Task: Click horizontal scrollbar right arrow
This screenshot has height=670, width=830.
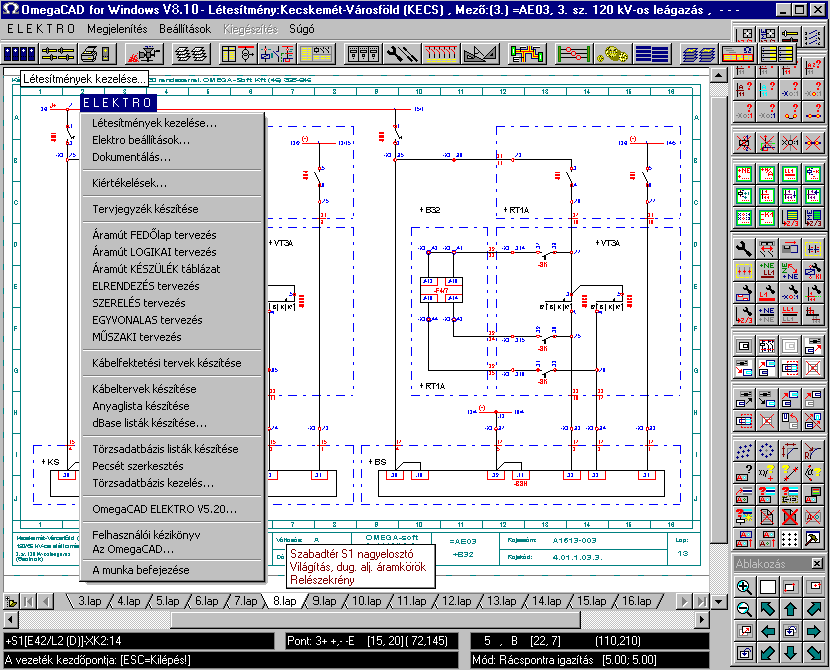Action: click(702, 619)
